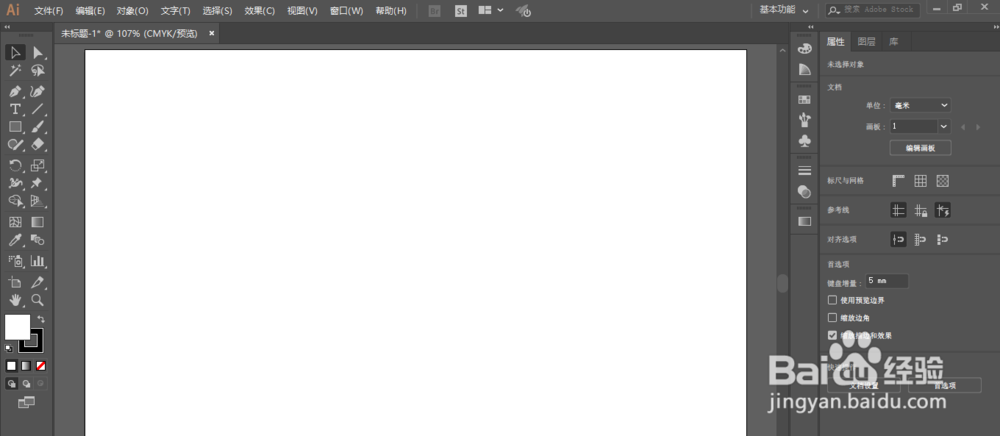Select the Hand tool
Image resolution: width=1000 pixels, height=436 pixels.
(x=15, y=300)
